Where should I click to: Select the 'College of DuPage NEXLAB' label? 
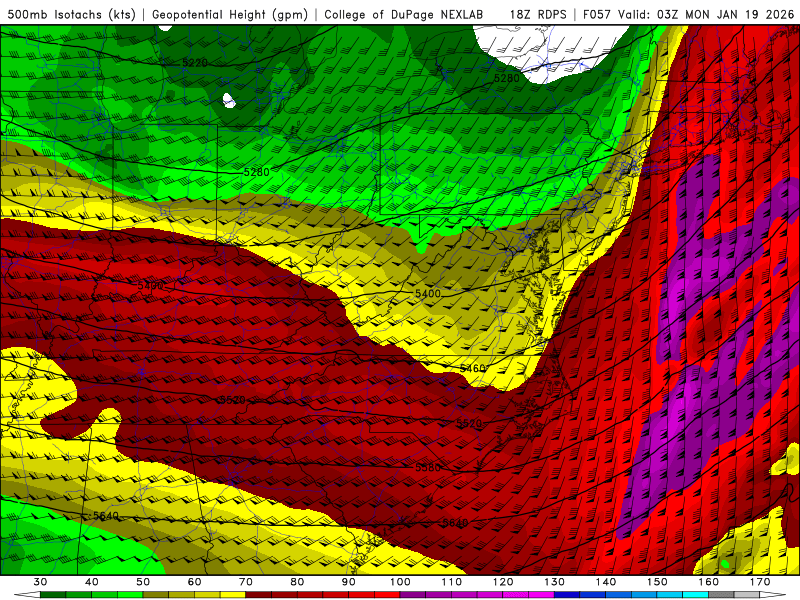[x=404, y=15]
